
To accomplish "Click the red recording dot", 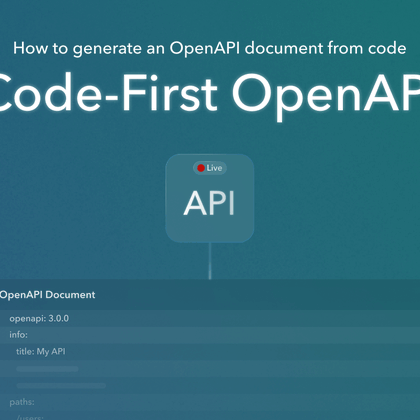I will point(201,168).
